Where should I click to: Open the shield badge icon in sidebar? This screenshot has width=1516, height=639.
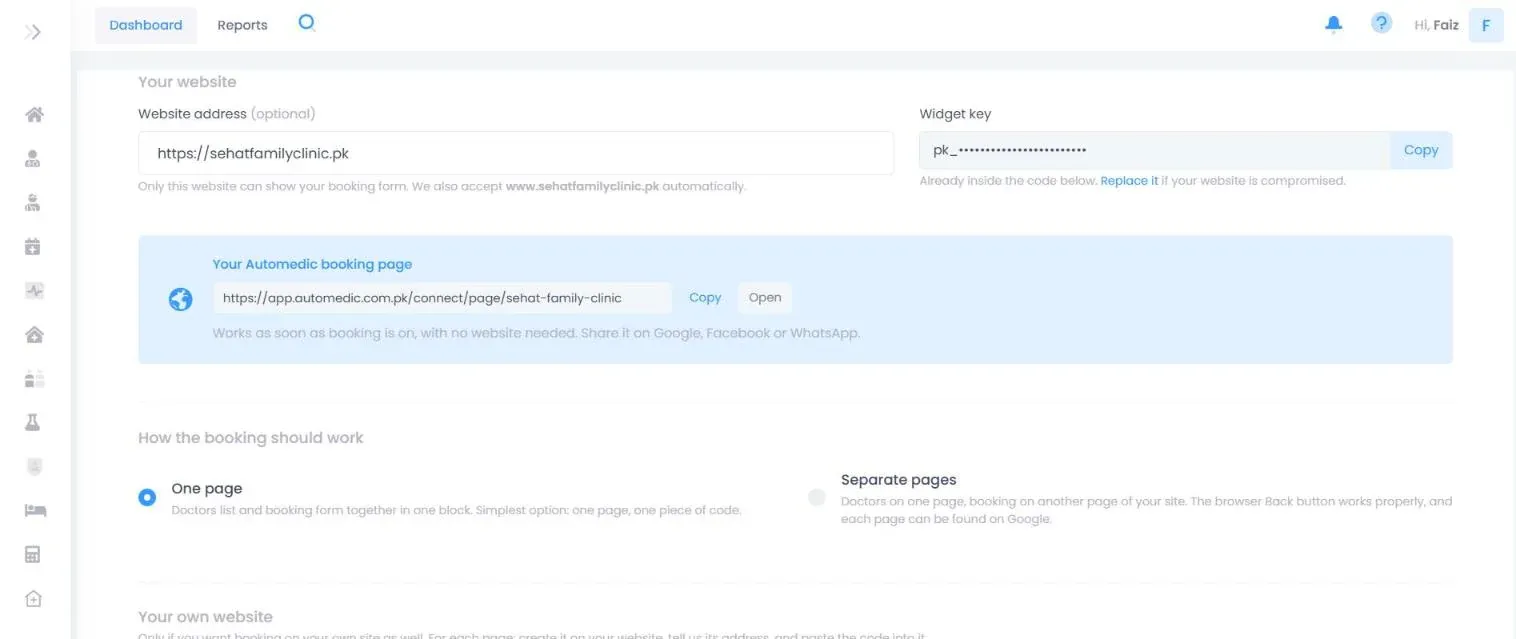click(34, 467)
